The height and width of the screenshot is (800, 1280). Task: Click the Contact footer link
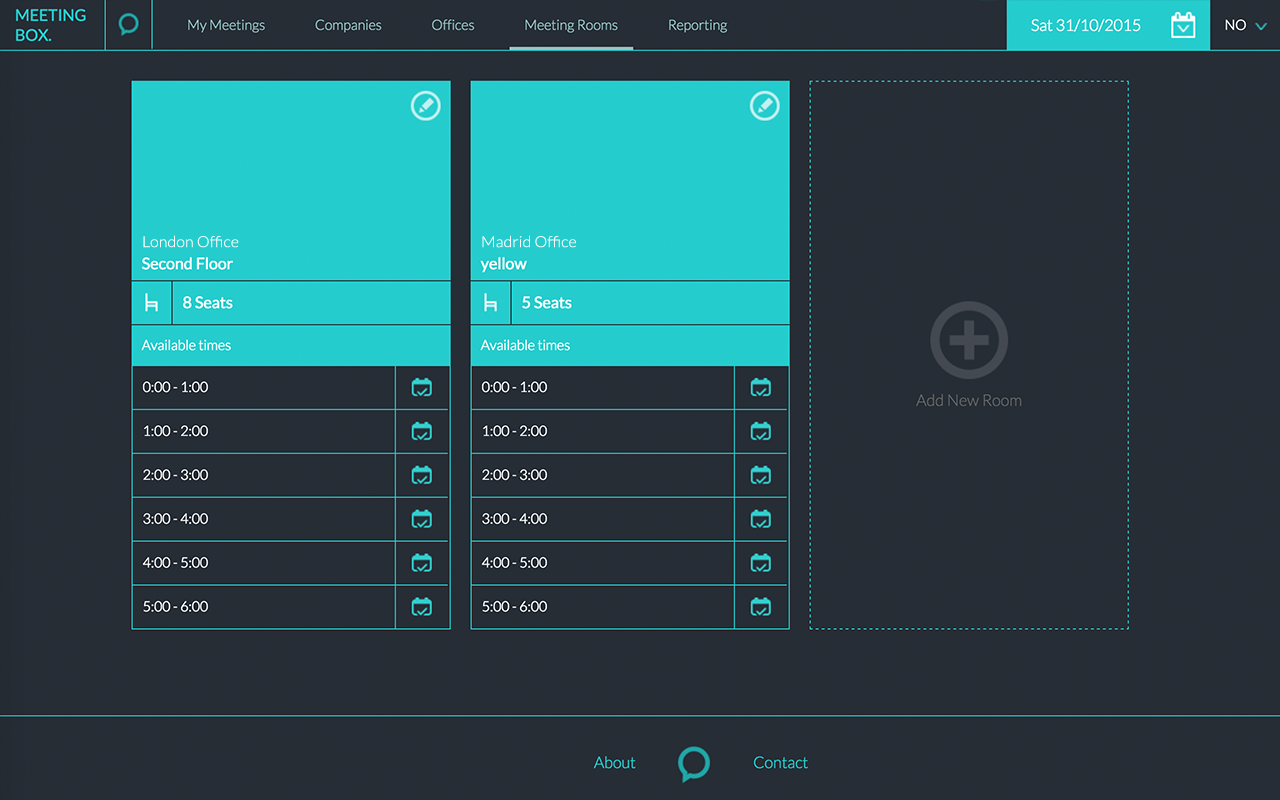(780, 763)
